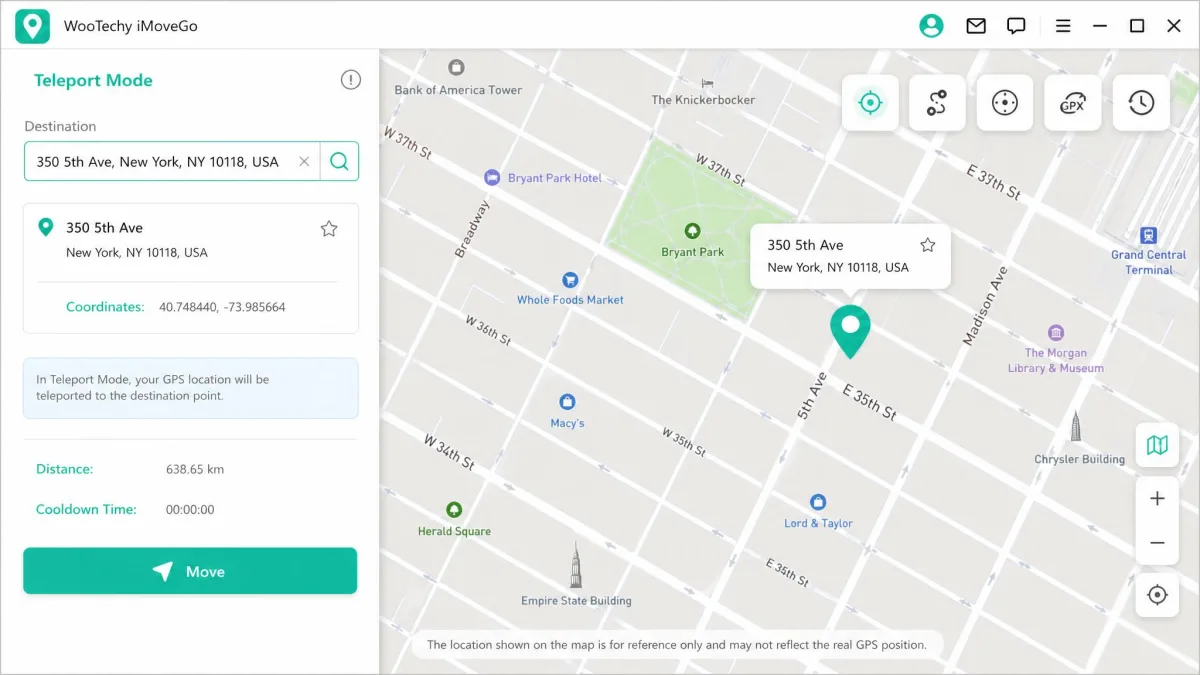Click the W 34th St street label

point(448,452)
